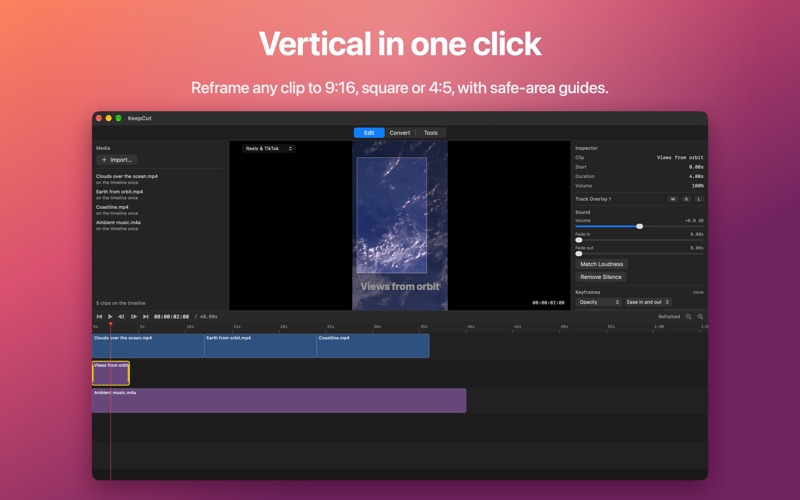Screen dimensions: 800x500
Task: Click the red playhead marker on ruler
Action: [110, 324]
